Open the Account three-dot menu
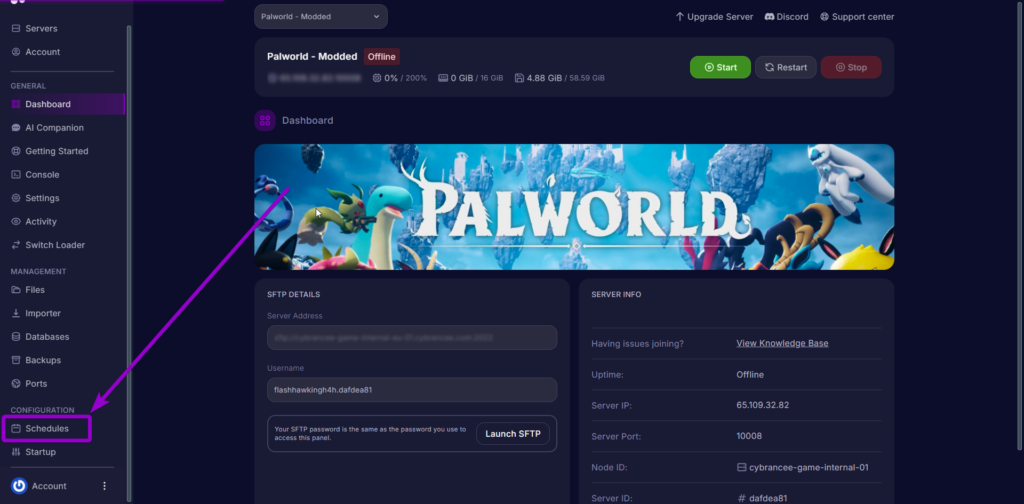The image size is (1024, 504). pos(104,486)
